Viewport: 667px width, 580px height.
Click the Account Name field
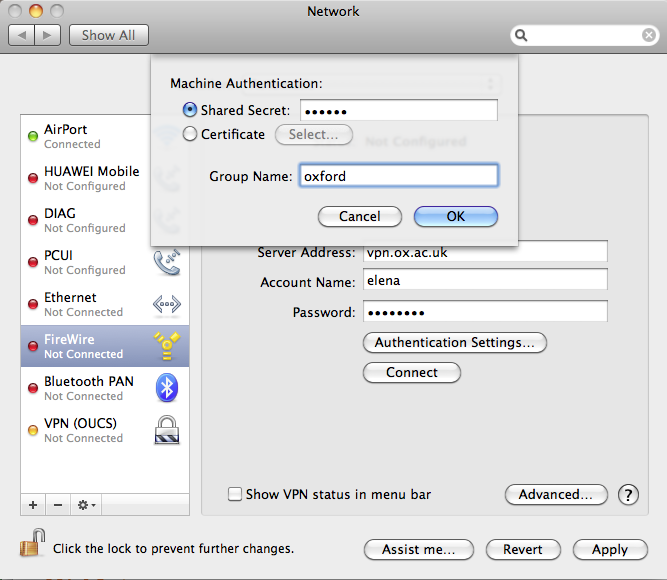485,280
